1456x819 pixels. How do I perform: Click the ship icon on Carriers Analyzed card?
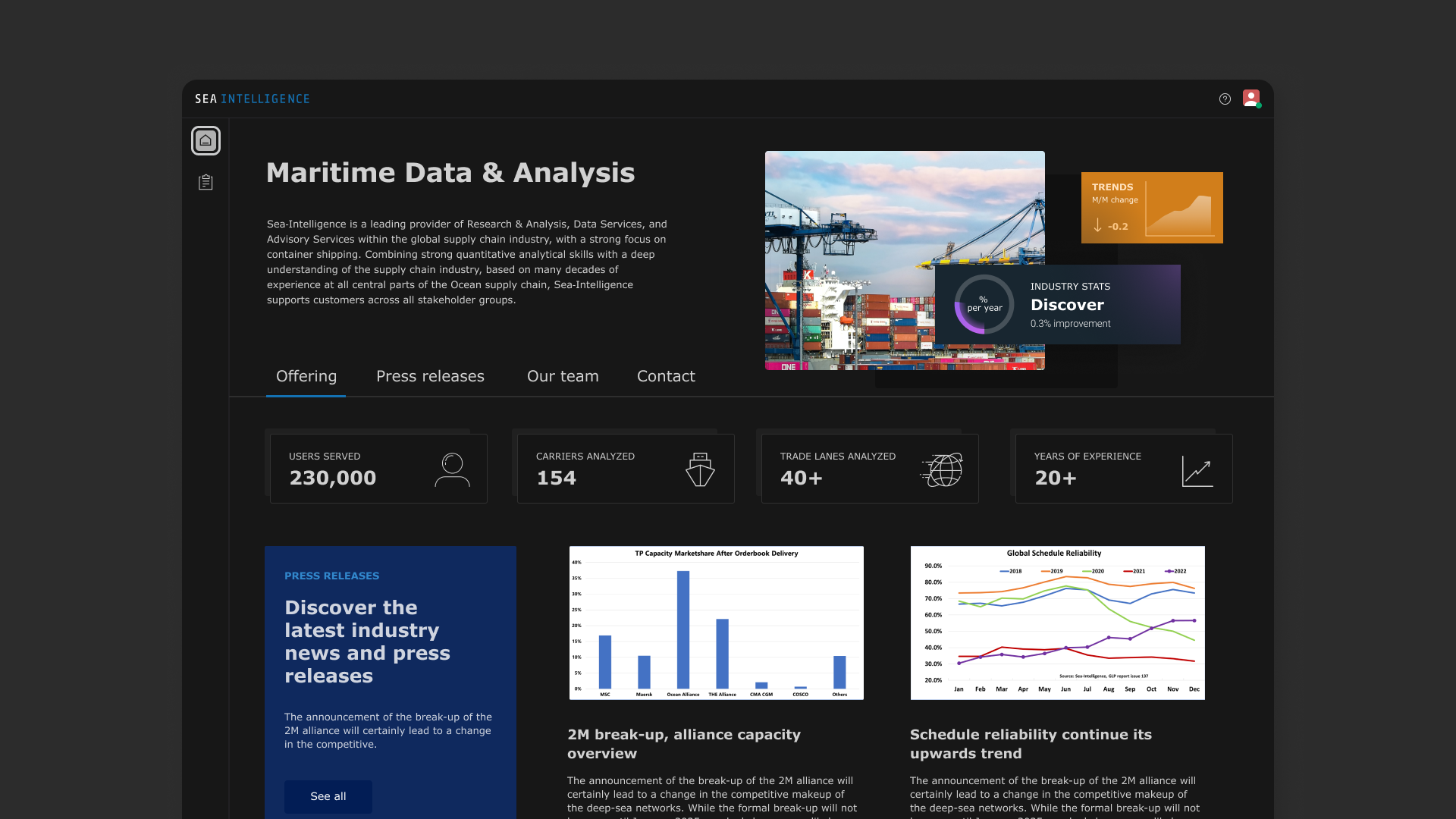coord(700,469)
